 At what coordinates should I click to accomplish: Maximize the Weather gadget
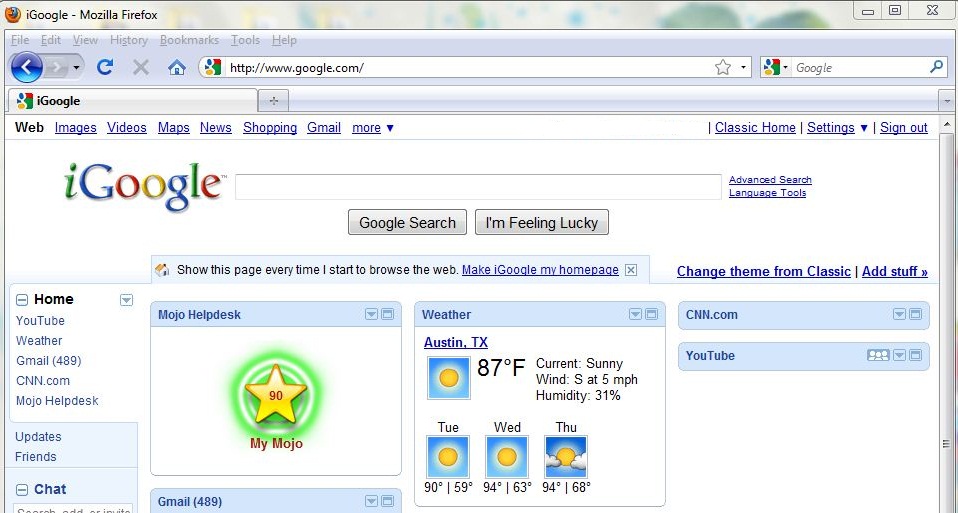651,314
